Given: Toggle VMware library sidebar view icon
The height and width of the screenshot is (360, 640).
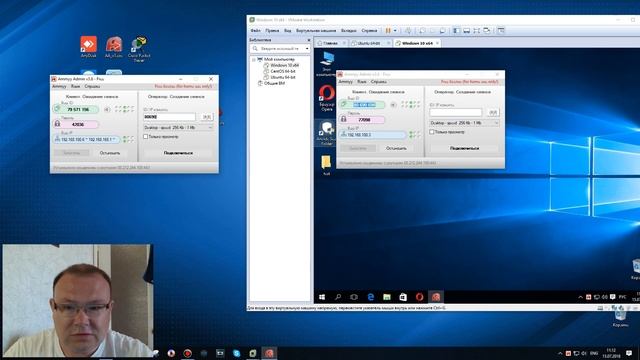Looking at the screenshot, I should coord(457,31).
